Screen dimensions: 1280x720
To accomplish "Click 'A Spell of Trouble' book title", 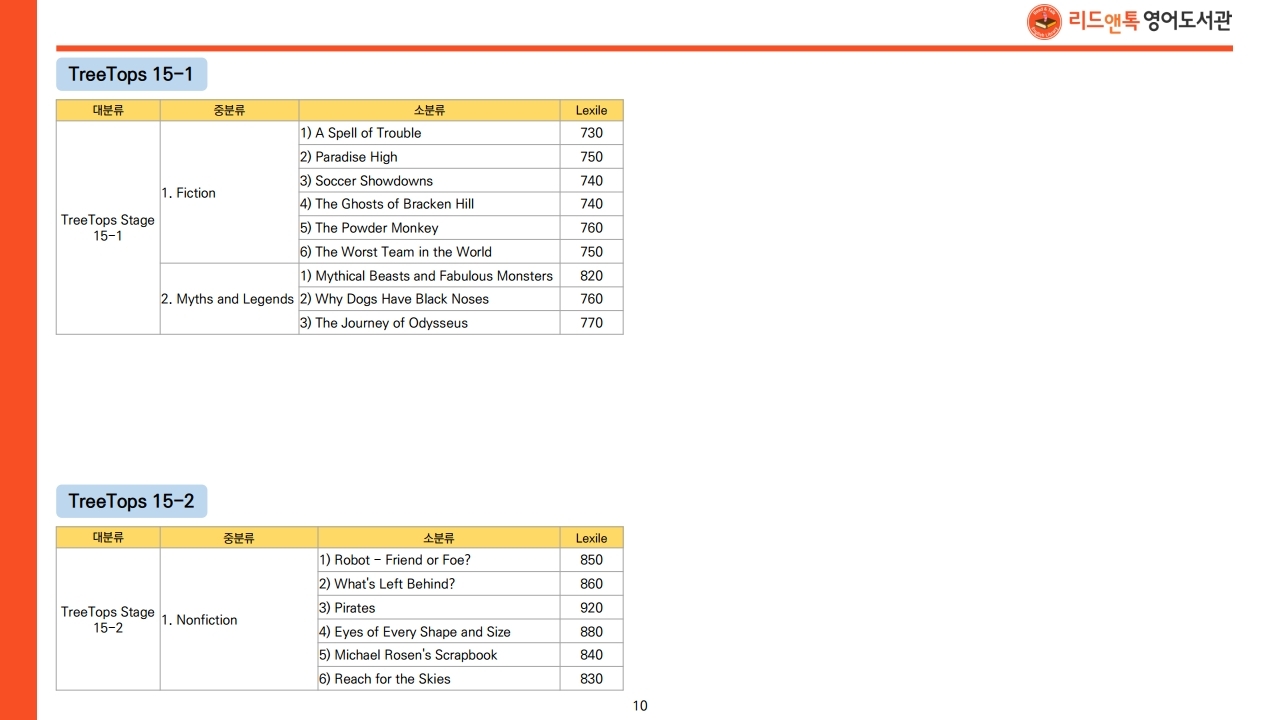I will click(367, 133).
